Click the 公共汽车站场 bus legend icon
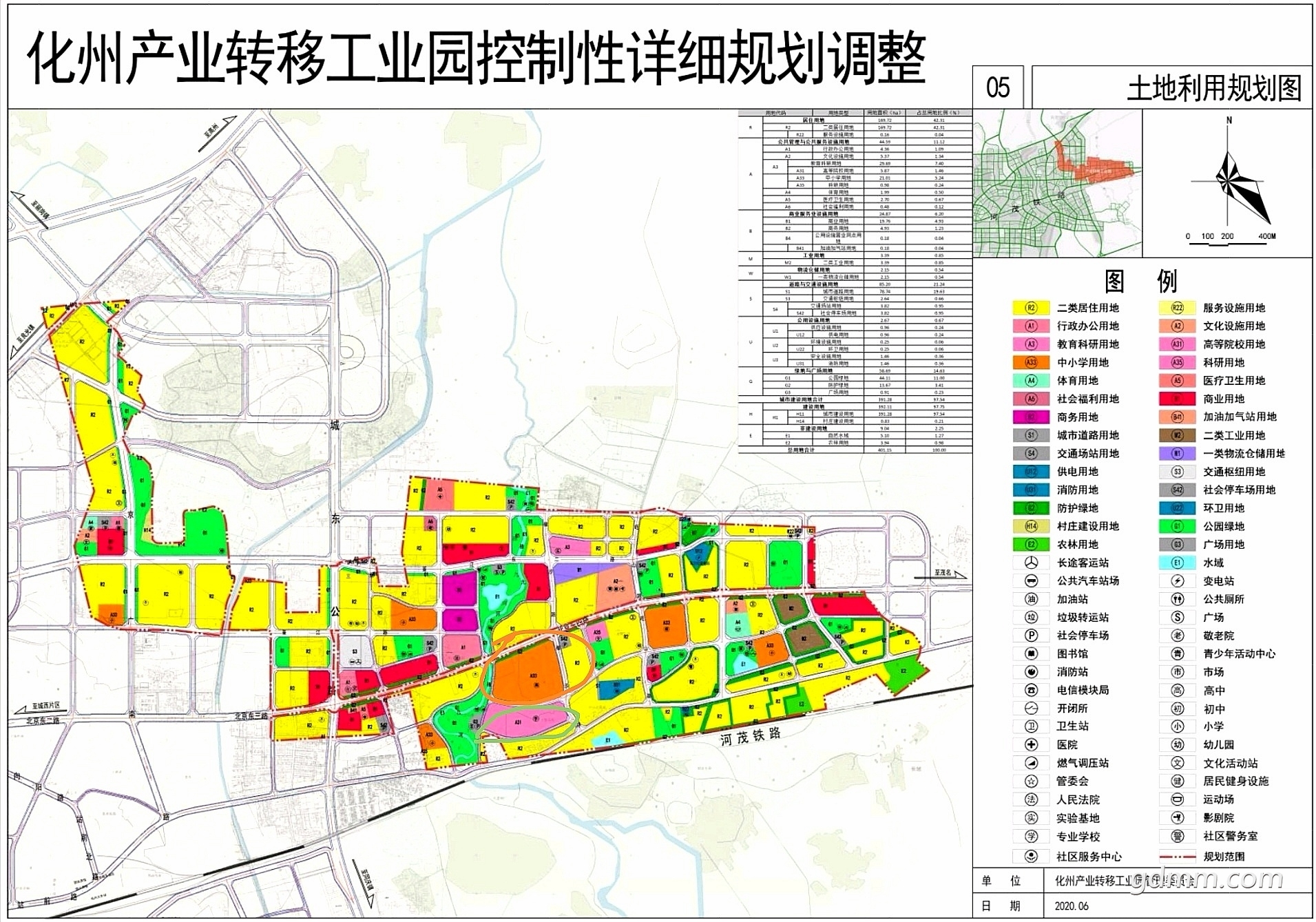The height and width of the screenshot is (922, 1316). (x=1031, y=580)
